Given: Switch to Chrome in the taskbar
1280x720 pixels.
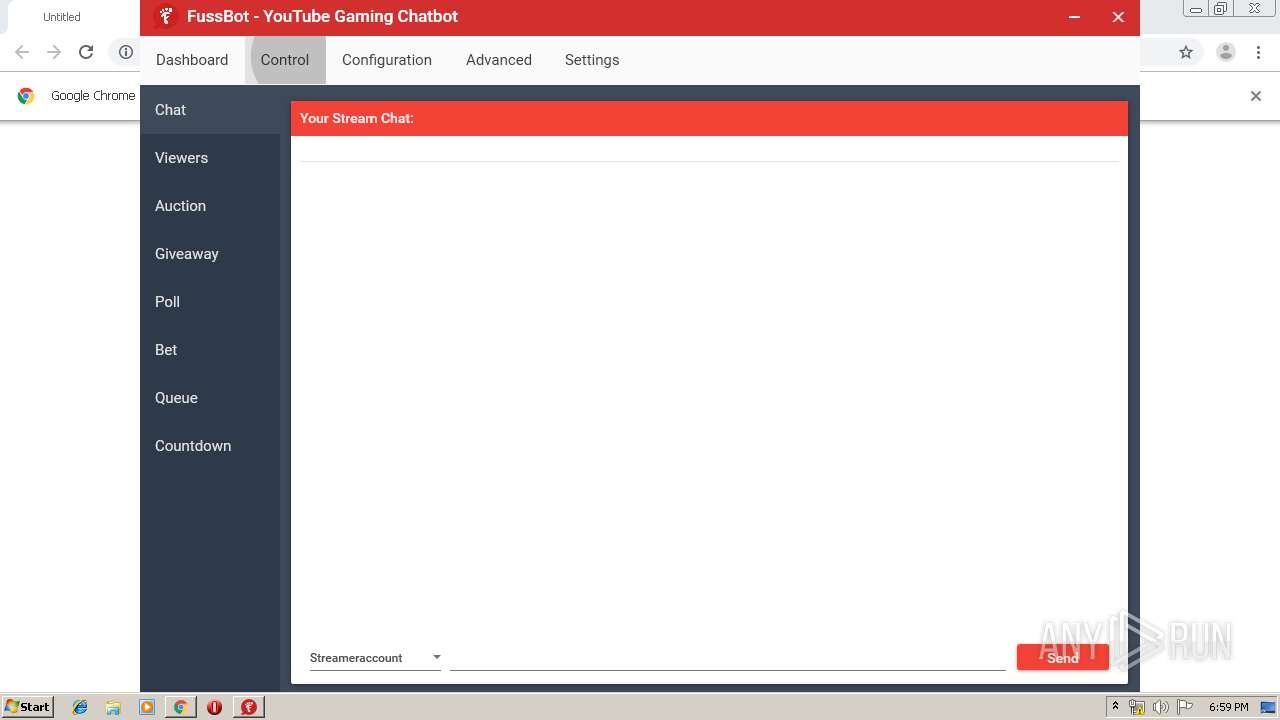Looking at the screenshot, I should [x=180, y=707].
